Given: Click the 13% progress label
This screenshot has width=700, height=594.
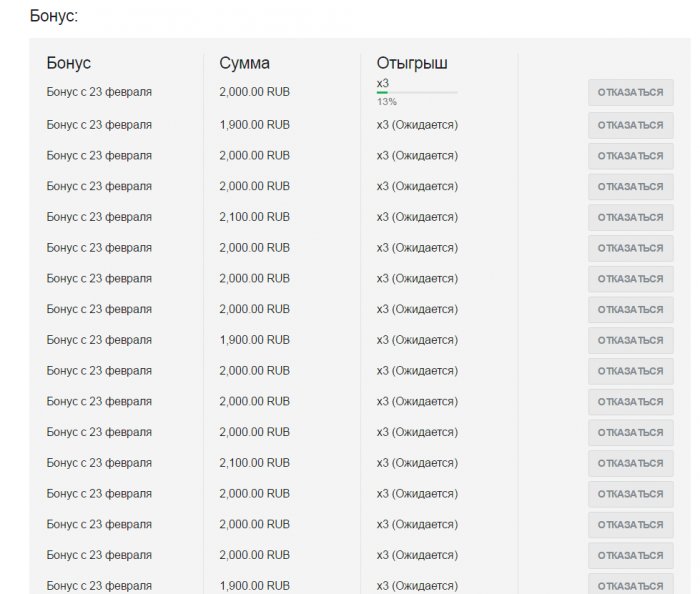Looking at the screenshot, I should pyautogui.click(x=387, y=102).
